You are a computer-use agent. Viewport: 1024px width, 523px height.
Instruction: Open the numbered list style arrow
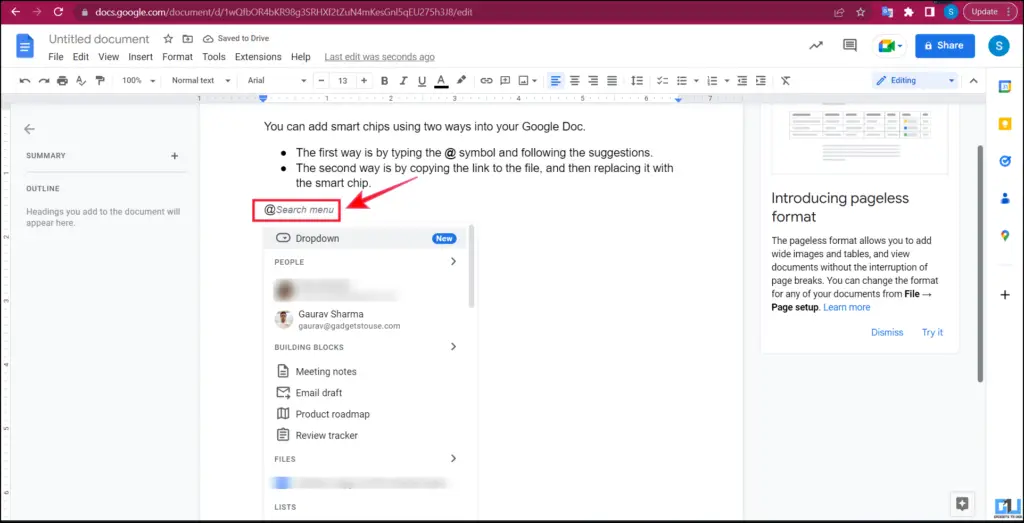point(726,81)
